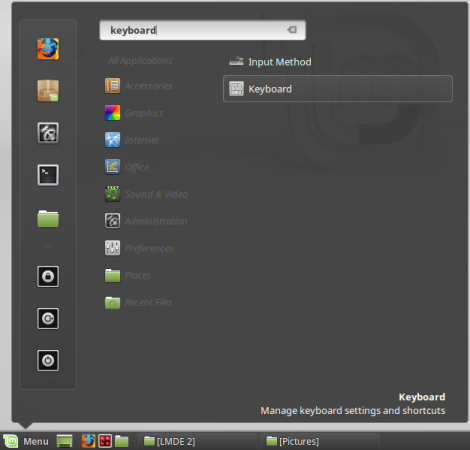
Task: Click the Graphics rainbow icon
Action: tap(113, 113)
